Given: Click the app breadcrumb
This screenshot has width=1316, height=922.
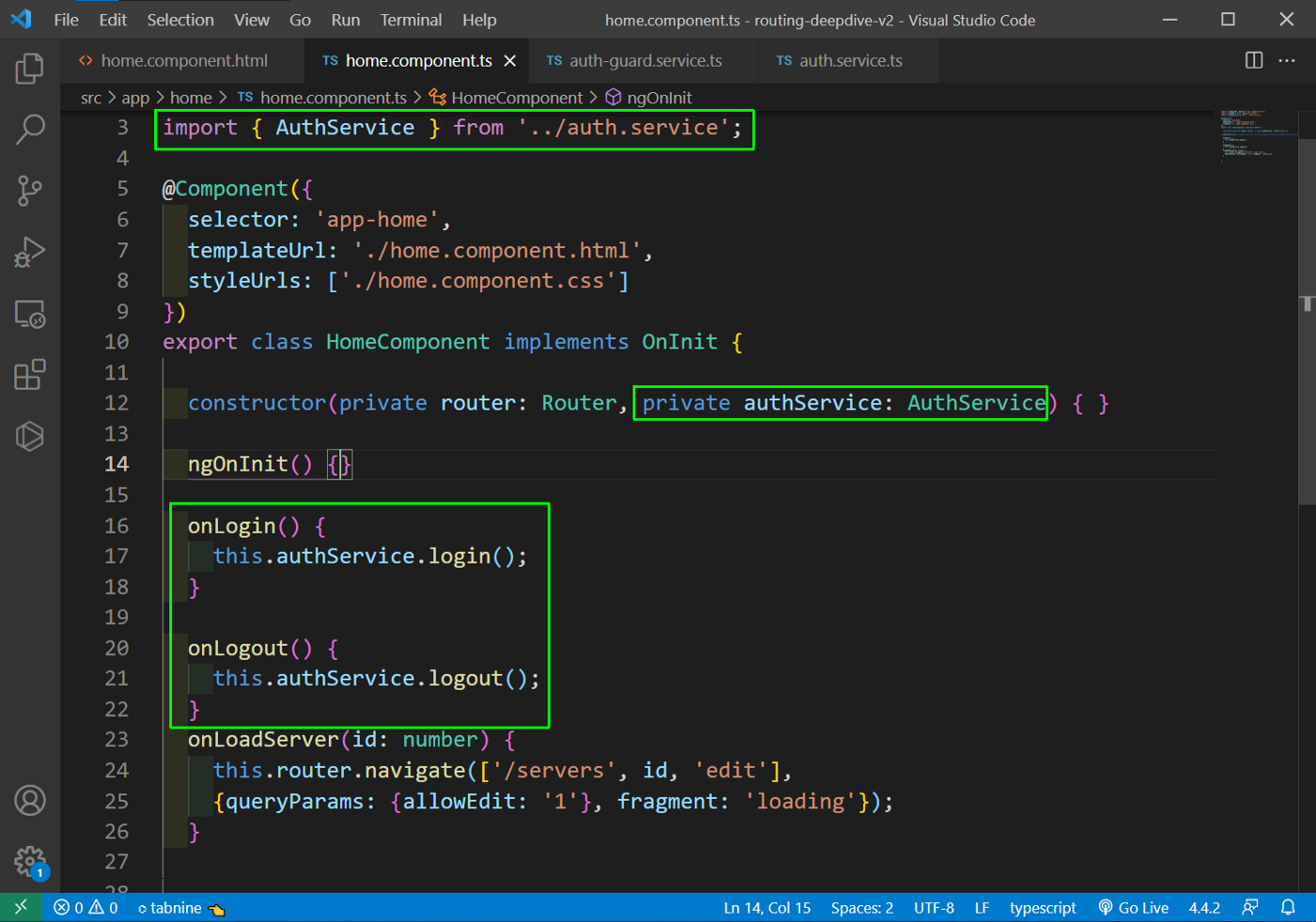Looking at the screenshot, I should (135, 98).
